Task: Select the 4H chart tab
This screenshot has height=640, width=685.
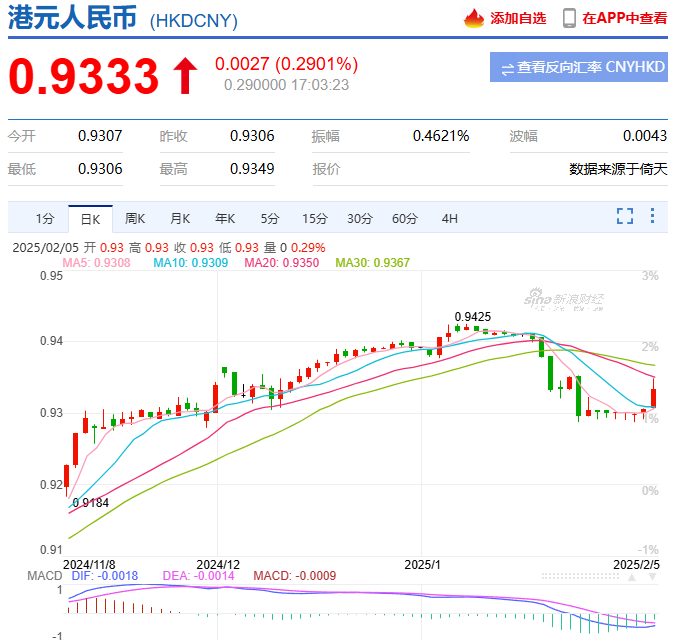Action: tap(450, 218)
